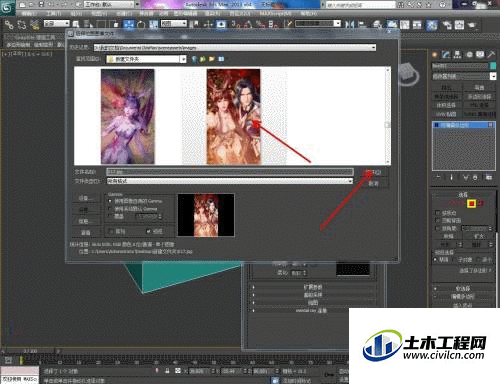Click the object color swatch beside name
Image resolution: width=500 pixels, height=384 pixels.
click(493, 66)
